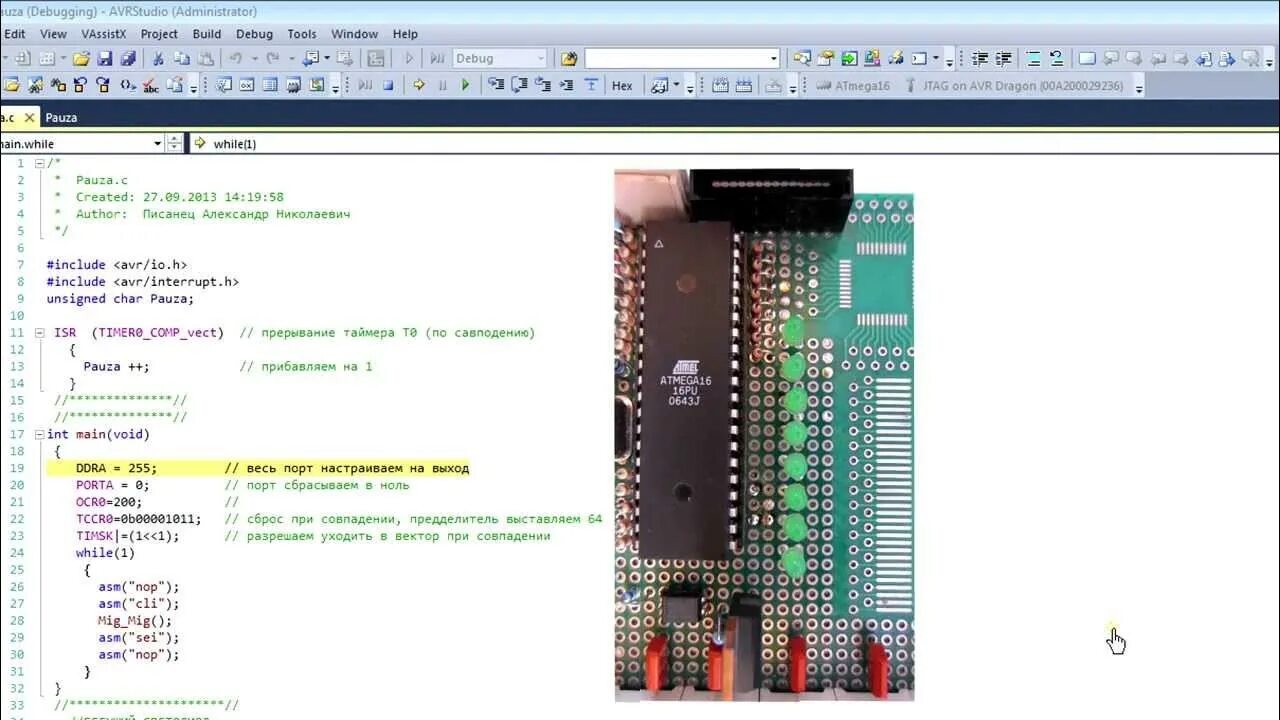
Task: Click the comment out lines icon
Action: point(1034,58)
